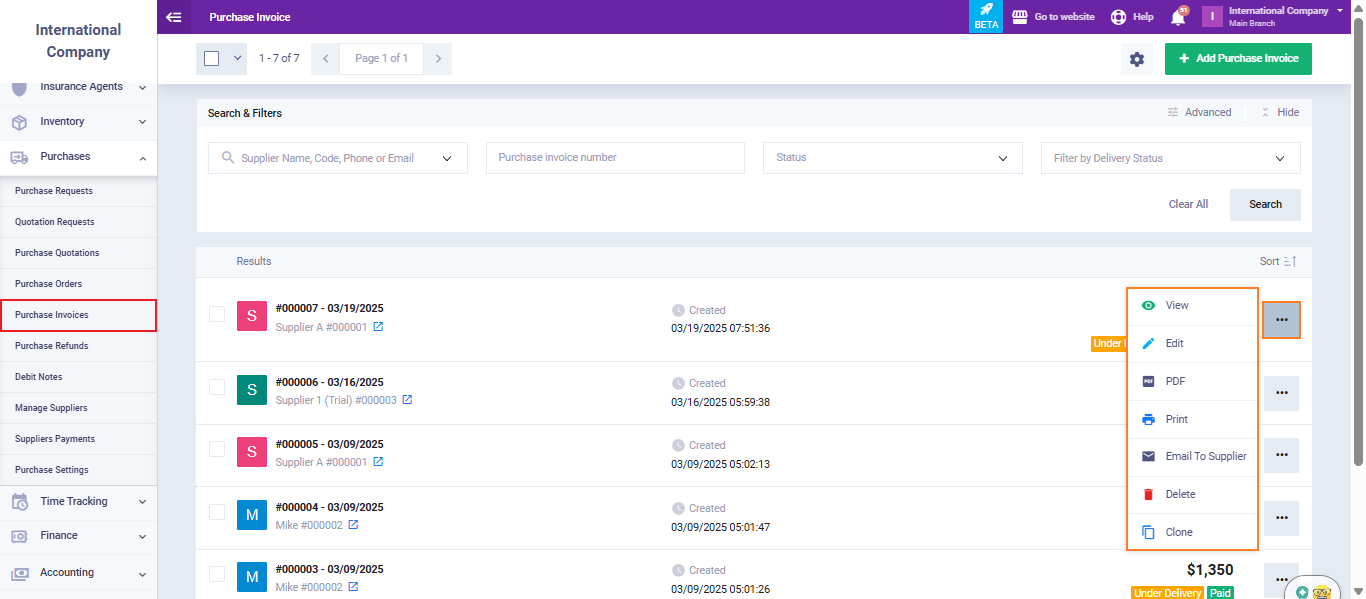Check the box for invoice #000007
The height and width of the screenshot is (599, 1366).
pyautogui.click(x=217, y=314)
